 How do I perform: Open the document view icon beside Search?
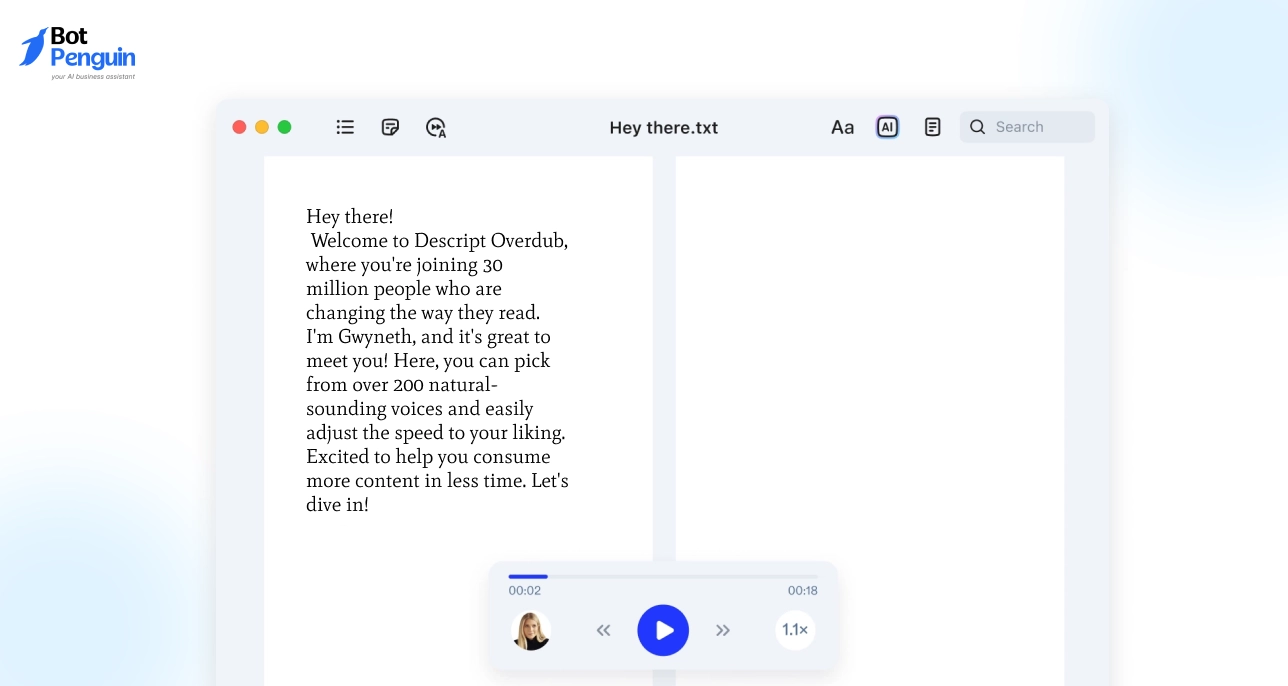pos(932,127)
